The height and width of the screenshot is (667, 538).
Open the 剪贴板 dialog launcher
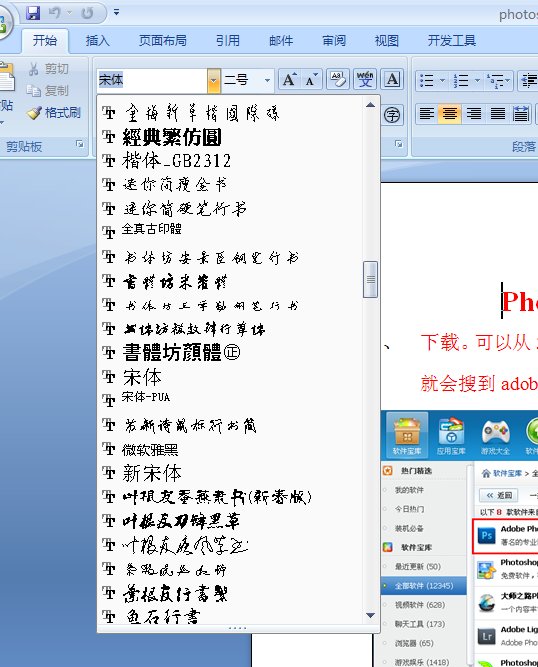point(80,145)
